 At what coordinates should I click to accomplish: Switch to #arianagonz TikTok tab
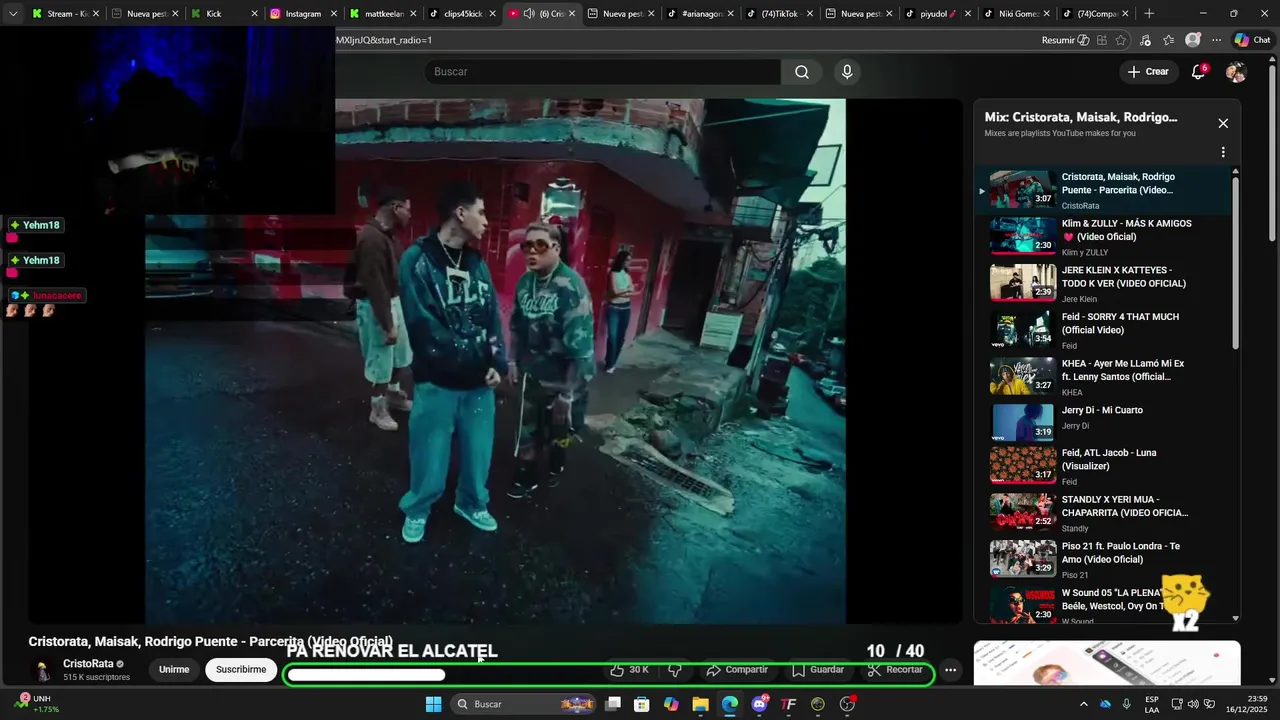coord(700,14)
